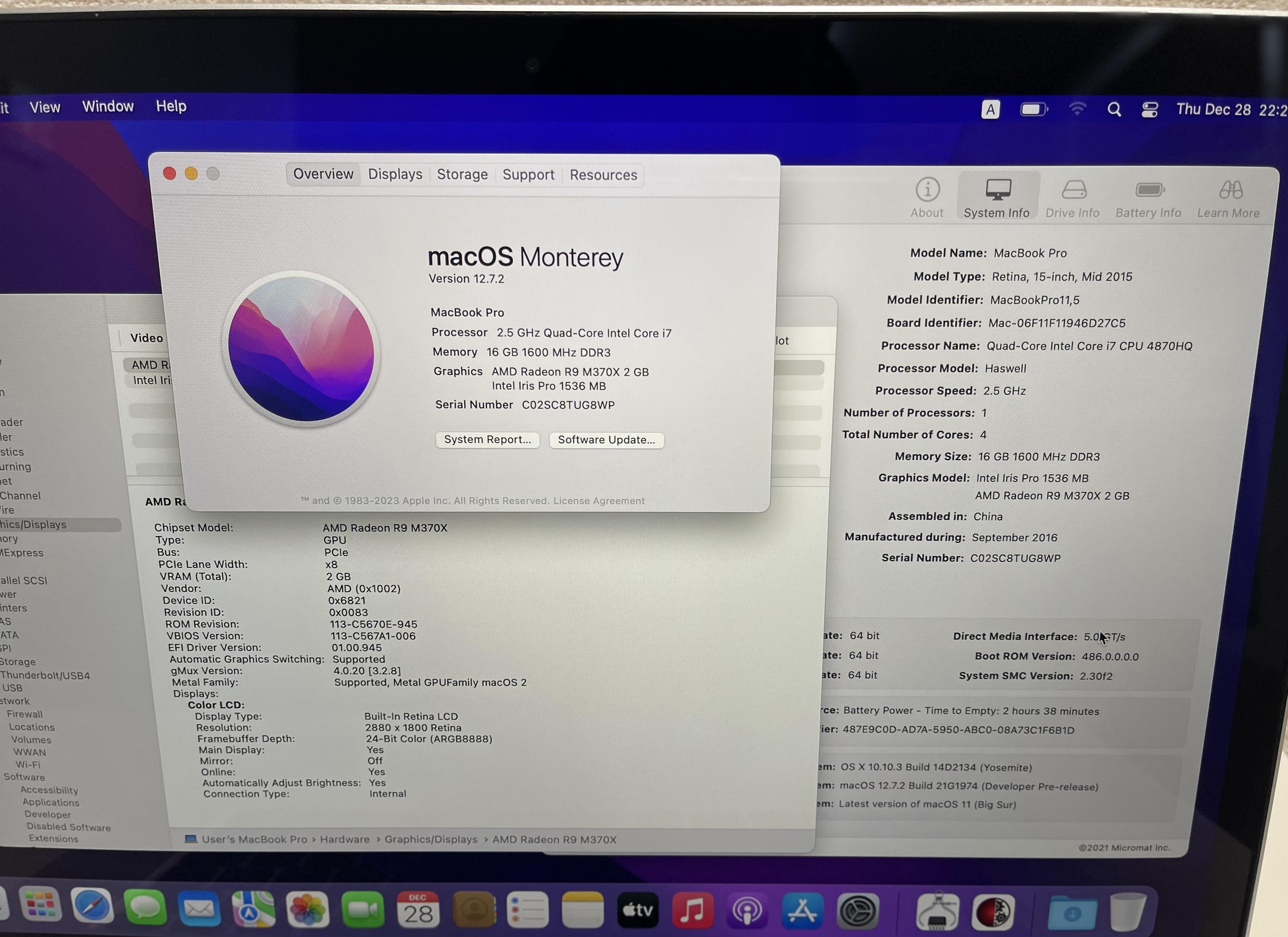Open the Help menu
This screenshot has height=937, width=1288.
coord(171,106)
